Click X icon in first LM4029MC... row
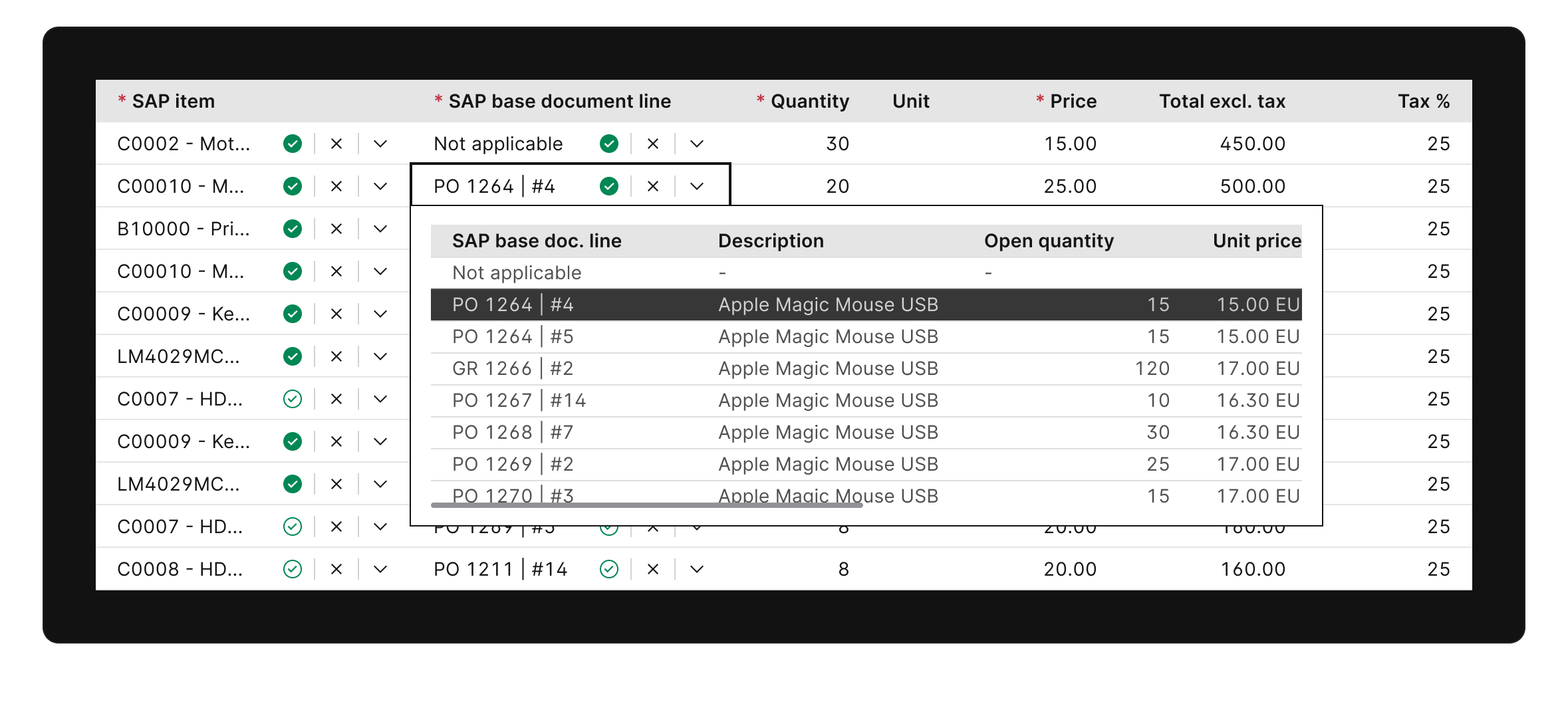The height and width of the screenshot is (702, 1568). point(336,356)
